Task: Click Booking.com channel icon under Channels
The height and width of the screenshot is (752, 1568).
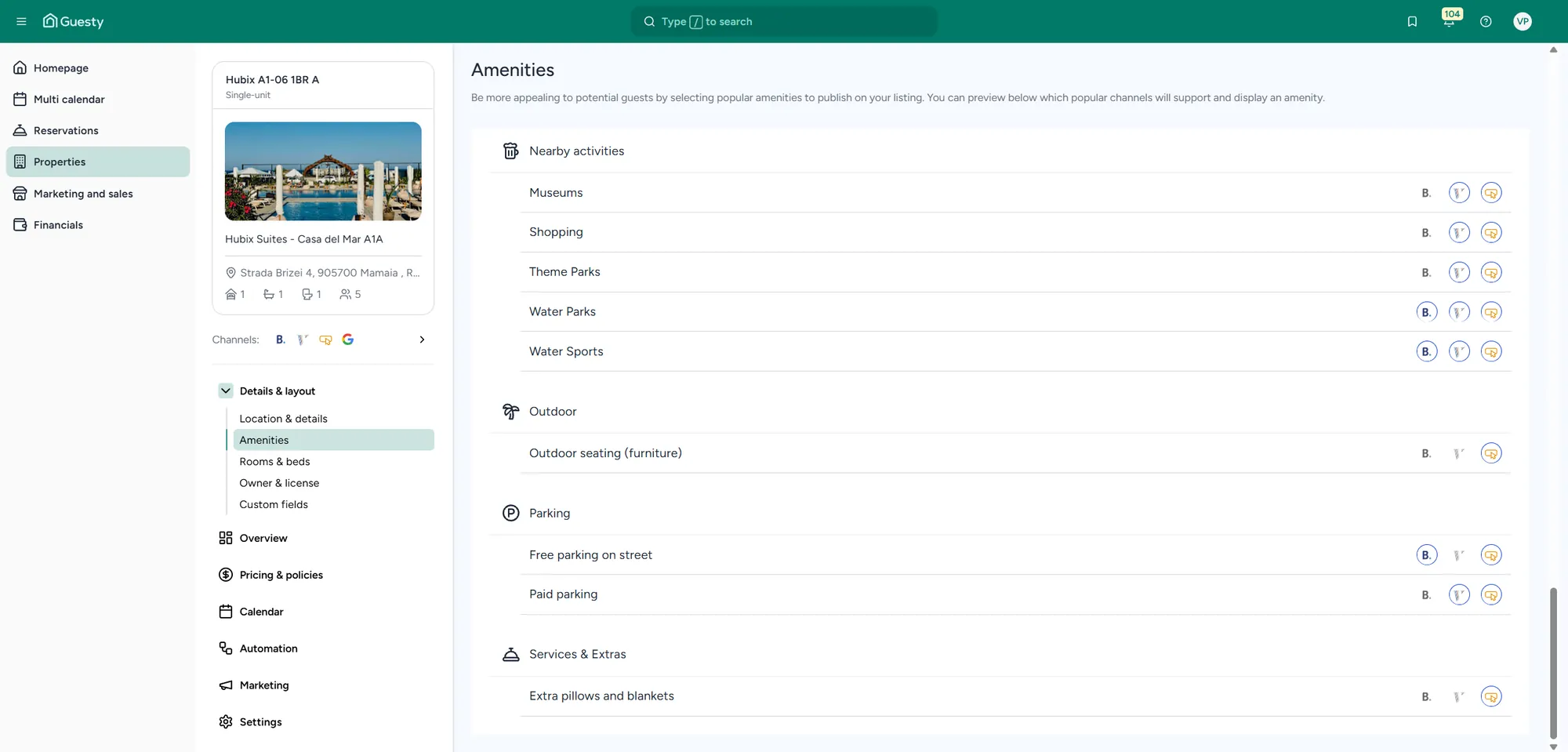Action: tap(281, 340)
